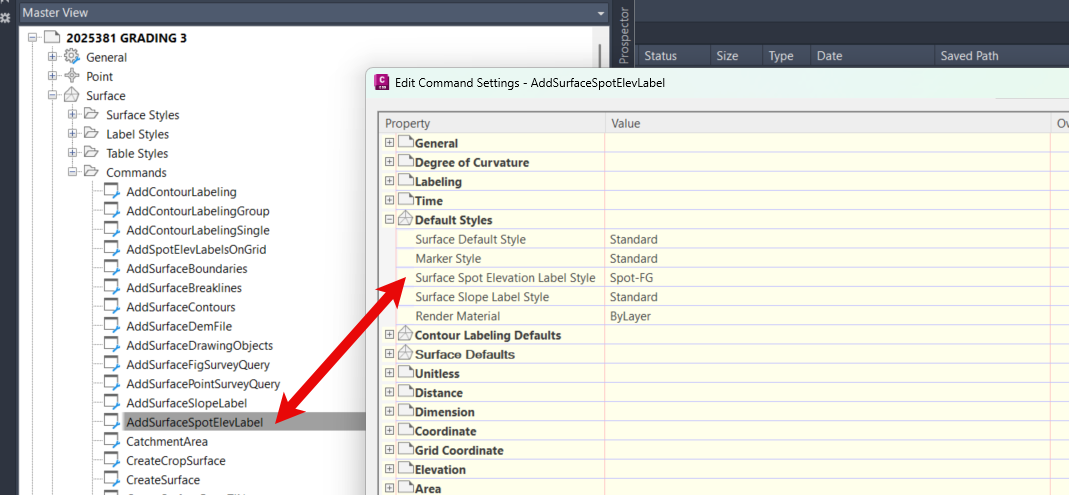The height and width of the screenshot is (495, 1069).
Task: Click the CreateCropSurface command icon
Action: coord(112,460)
